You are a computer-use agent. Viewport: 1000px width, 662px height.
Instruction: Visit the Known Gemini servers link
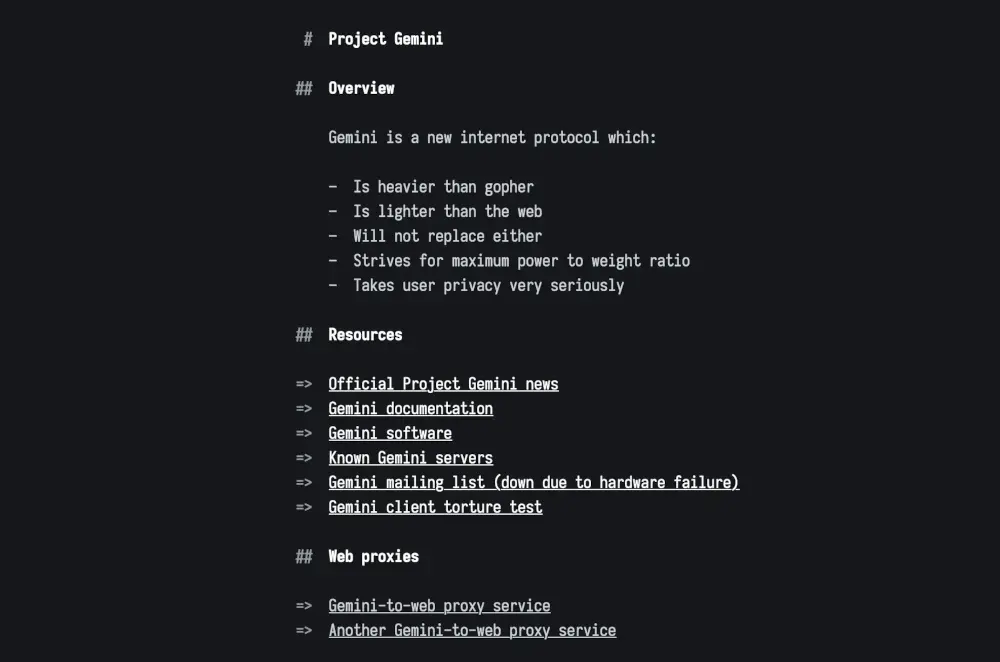(x=410, y=458)
